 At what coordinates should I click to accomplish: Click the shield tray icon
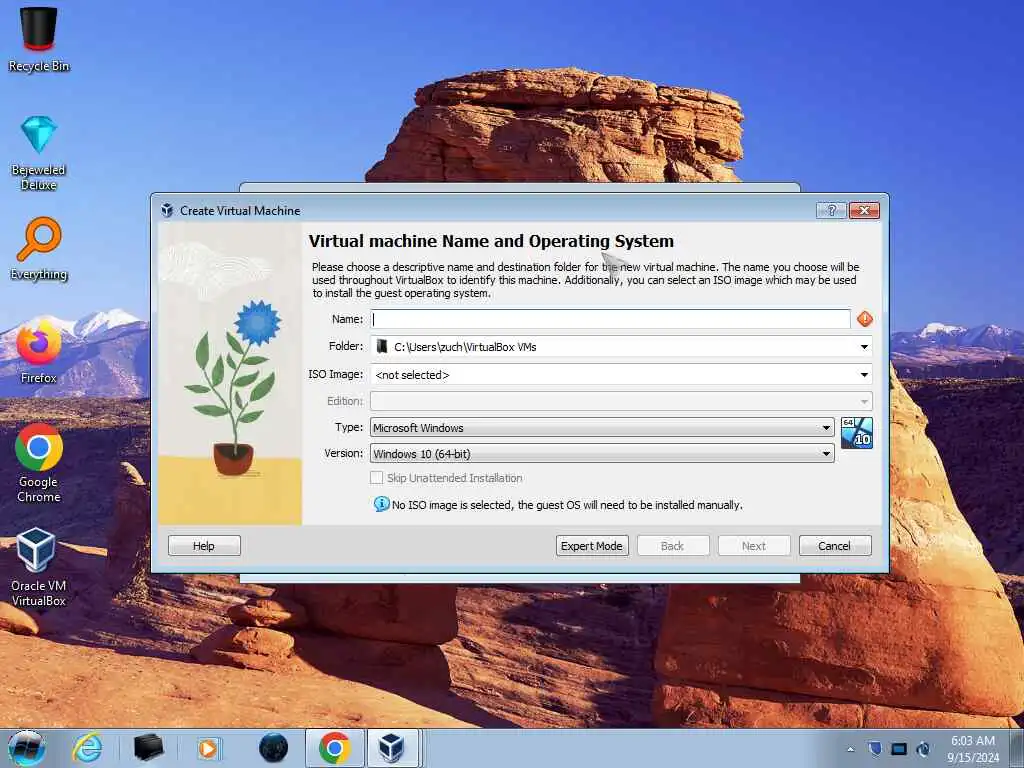click(875, 748)
